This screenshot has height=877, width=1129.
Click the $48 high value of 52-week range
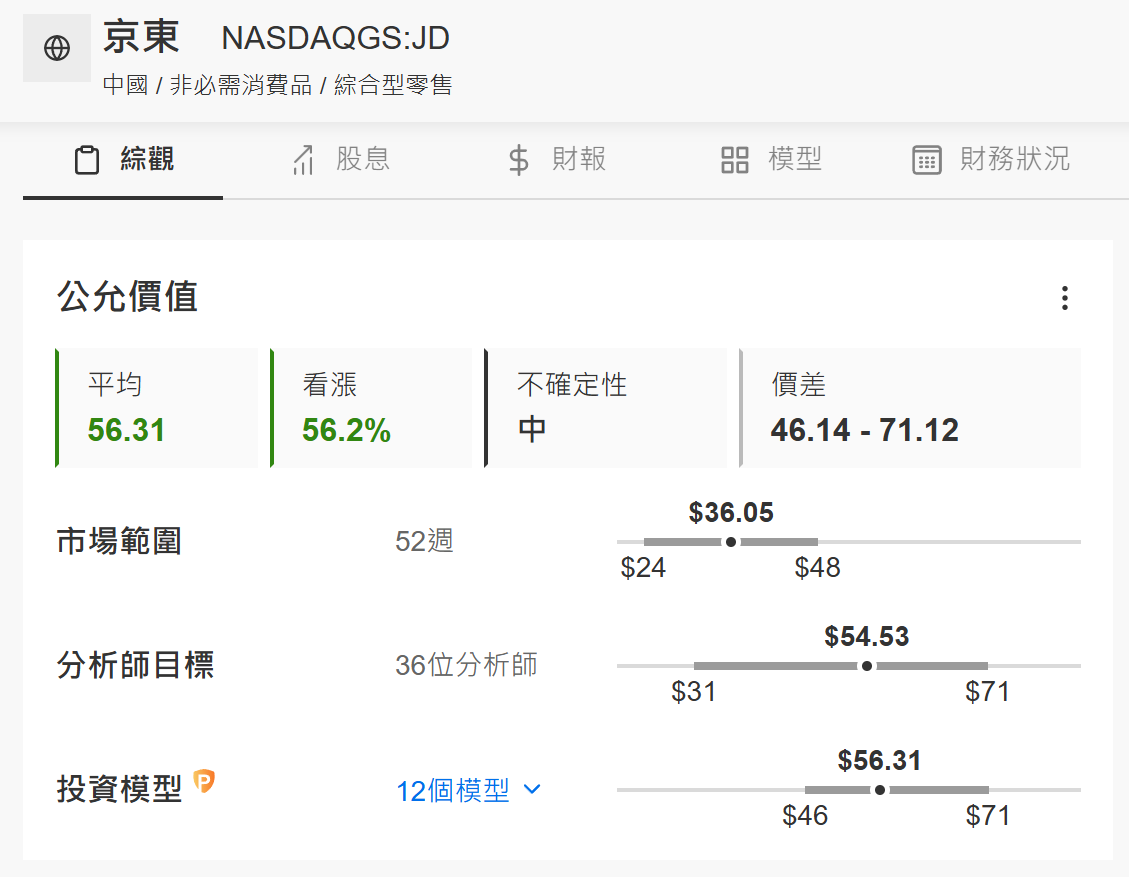click(x=817, y=568)
